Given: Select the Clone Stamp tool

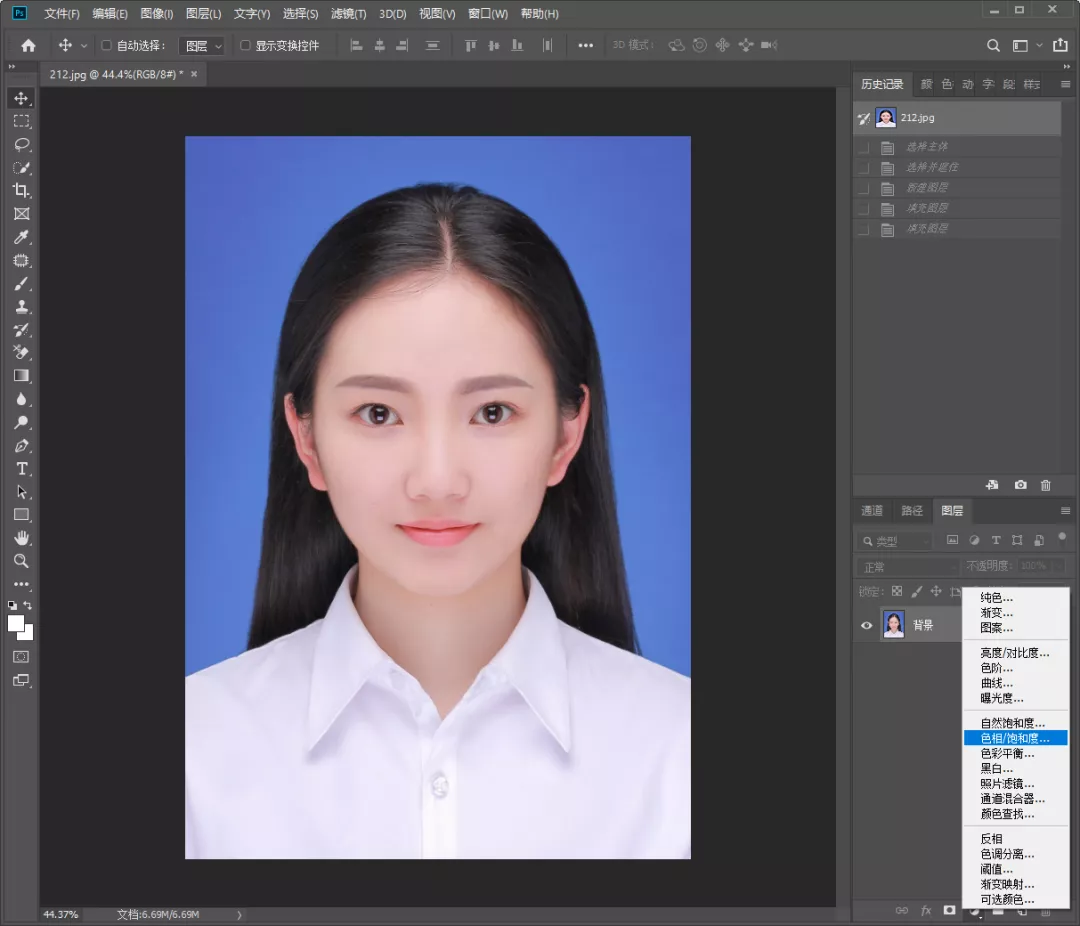Looking at the screenshot, I should coord(21,307).
